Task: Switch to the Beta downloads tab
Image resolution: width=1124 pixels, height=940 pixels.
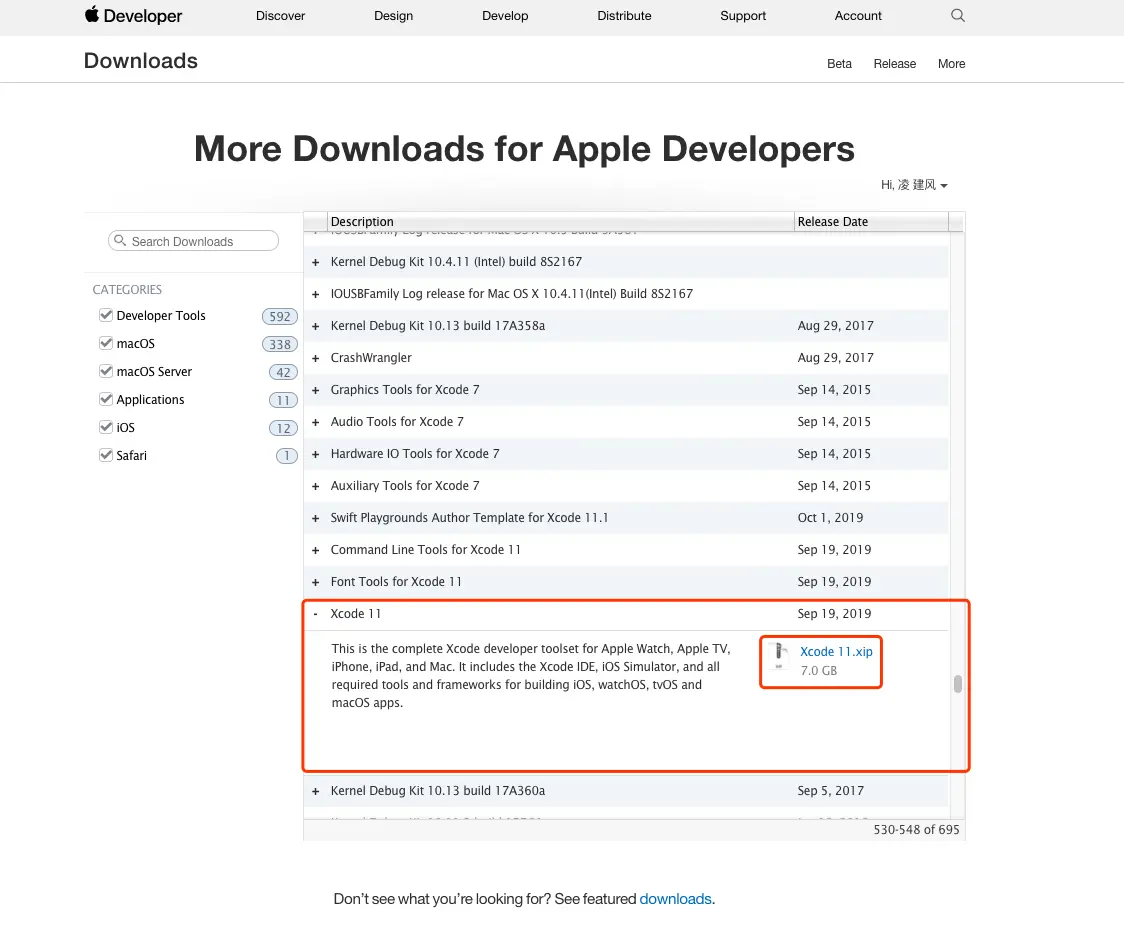Action: [x=839, y=64]
